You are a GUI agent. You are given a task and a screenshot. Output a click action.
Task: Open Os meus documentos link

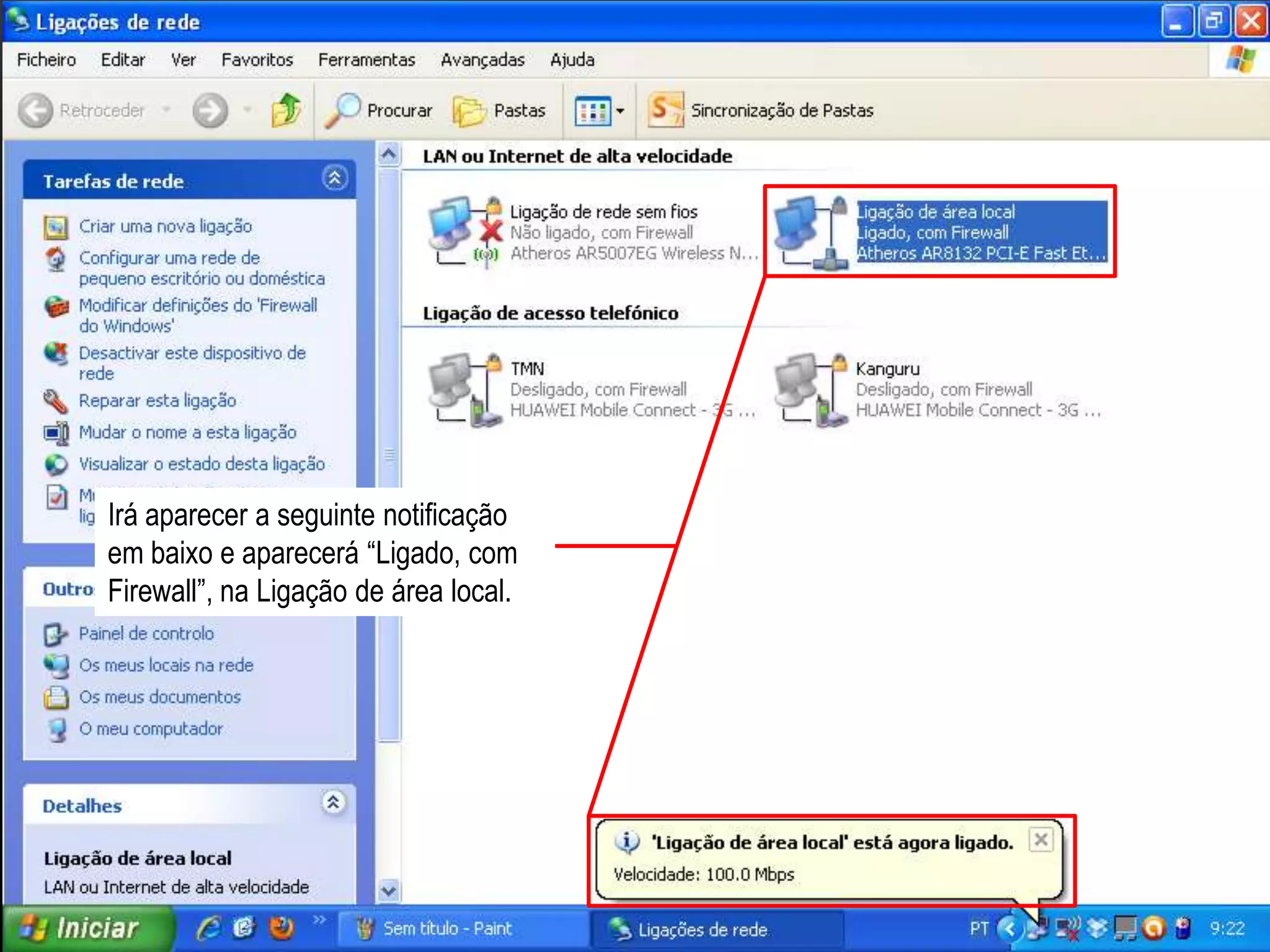(159, 697)
